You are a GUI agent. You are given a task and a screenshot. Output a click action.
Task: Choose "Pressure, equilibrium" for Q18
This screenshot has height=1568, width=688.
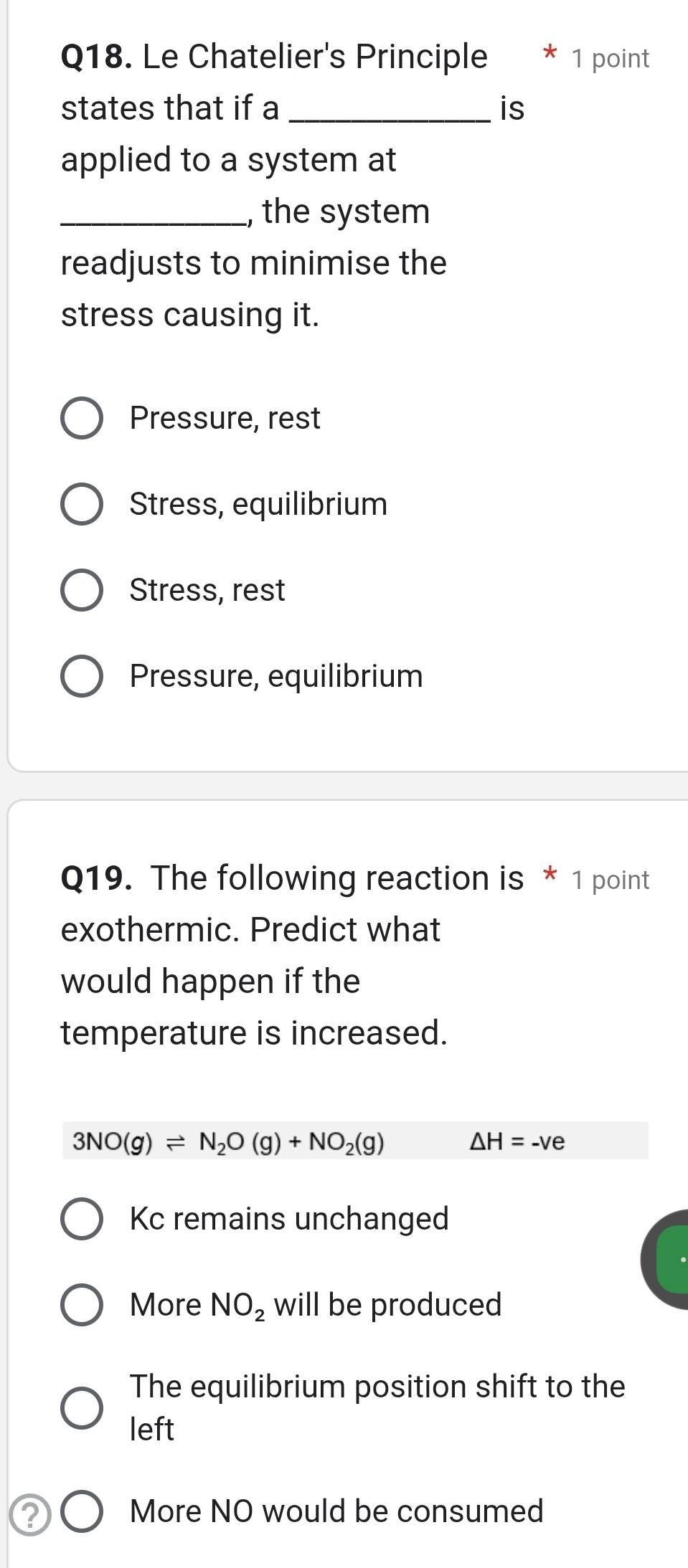click(83, 676)
